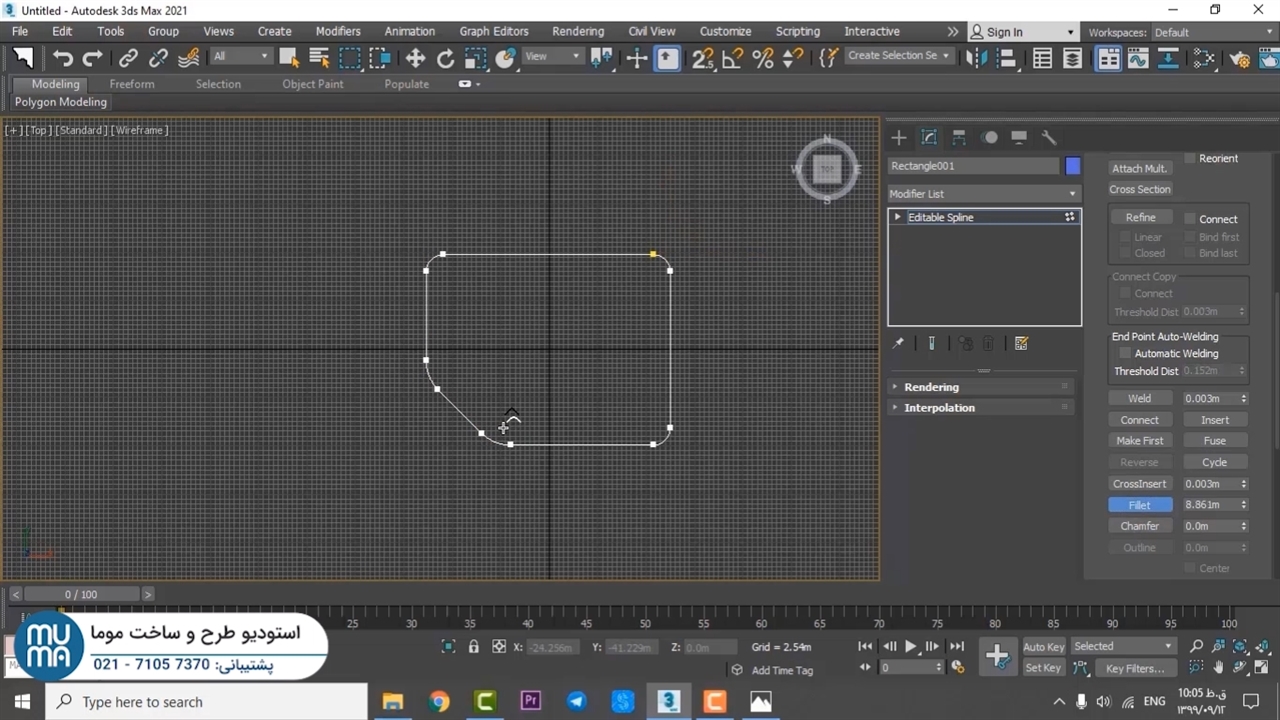Select the Select and Move tool

coord(415,58)
